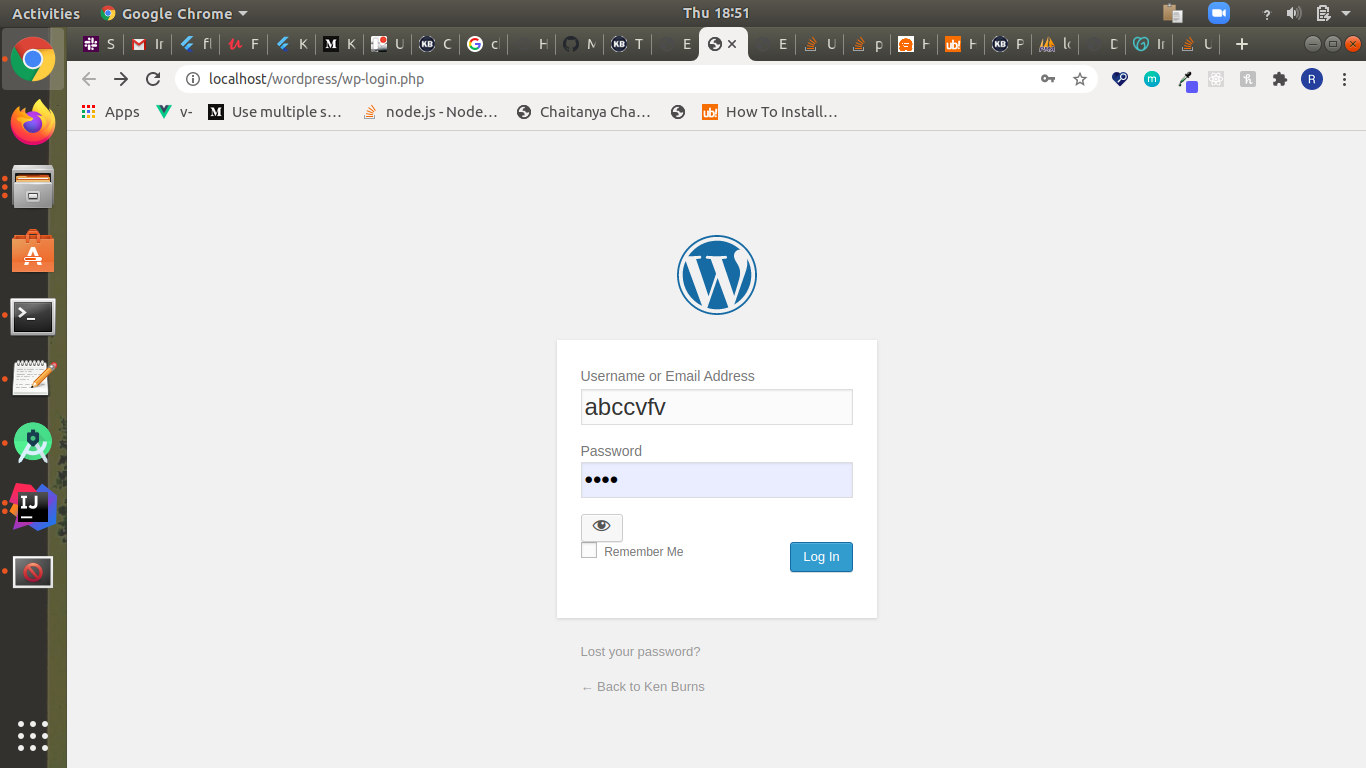
Task: Open the saved passwords key icon
Action: (1048, 79)
